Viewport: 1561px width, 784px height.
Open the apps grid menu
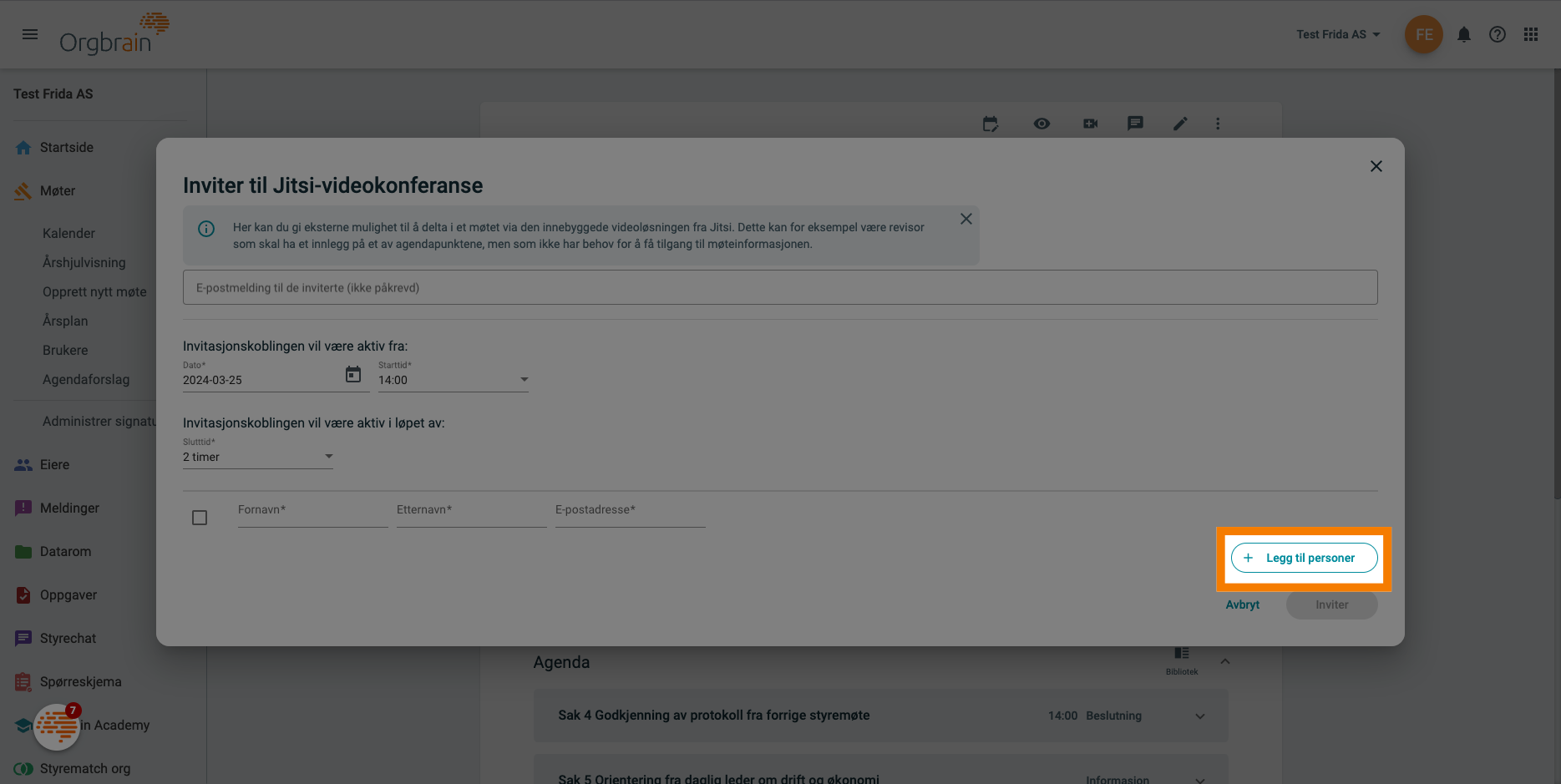(1531, 34)
